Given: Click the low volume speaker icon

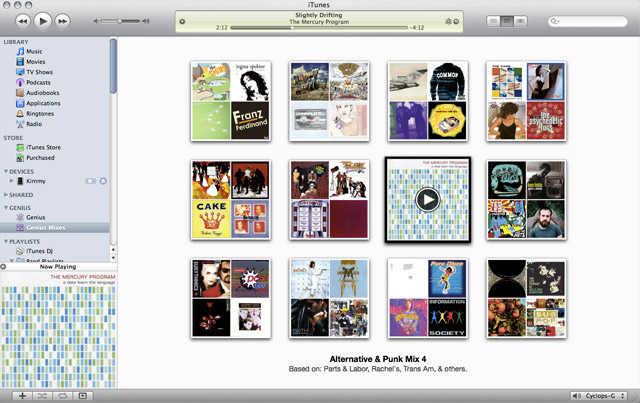Looking at the screenshot, I should (96, 21).
